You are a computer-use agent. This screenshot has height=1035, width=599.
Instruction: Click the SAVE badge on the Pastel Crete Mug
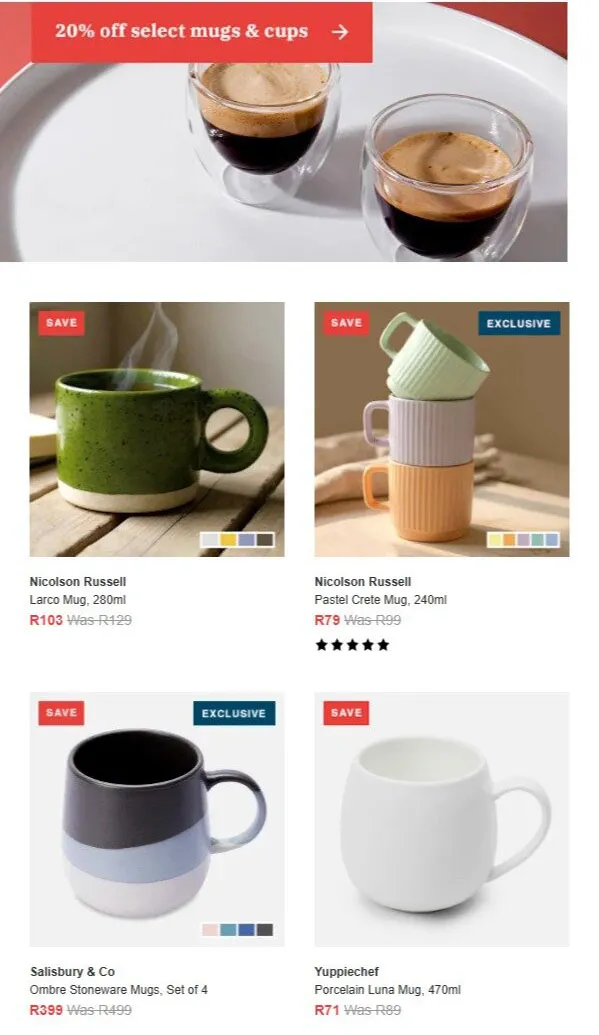[346, 323]
